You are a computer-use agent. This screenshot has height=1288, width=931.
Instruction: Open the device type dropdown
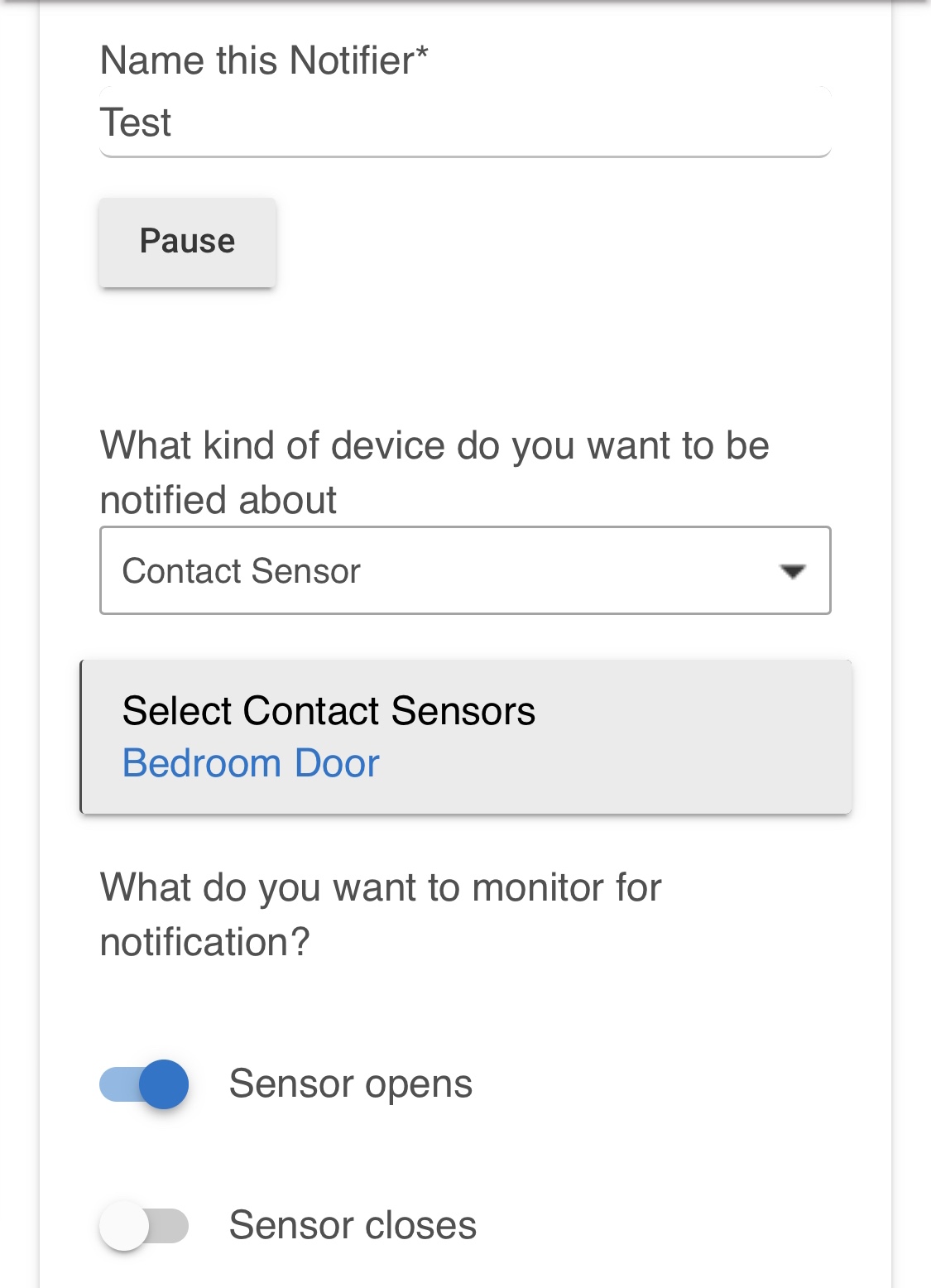[x=465, y=571]
